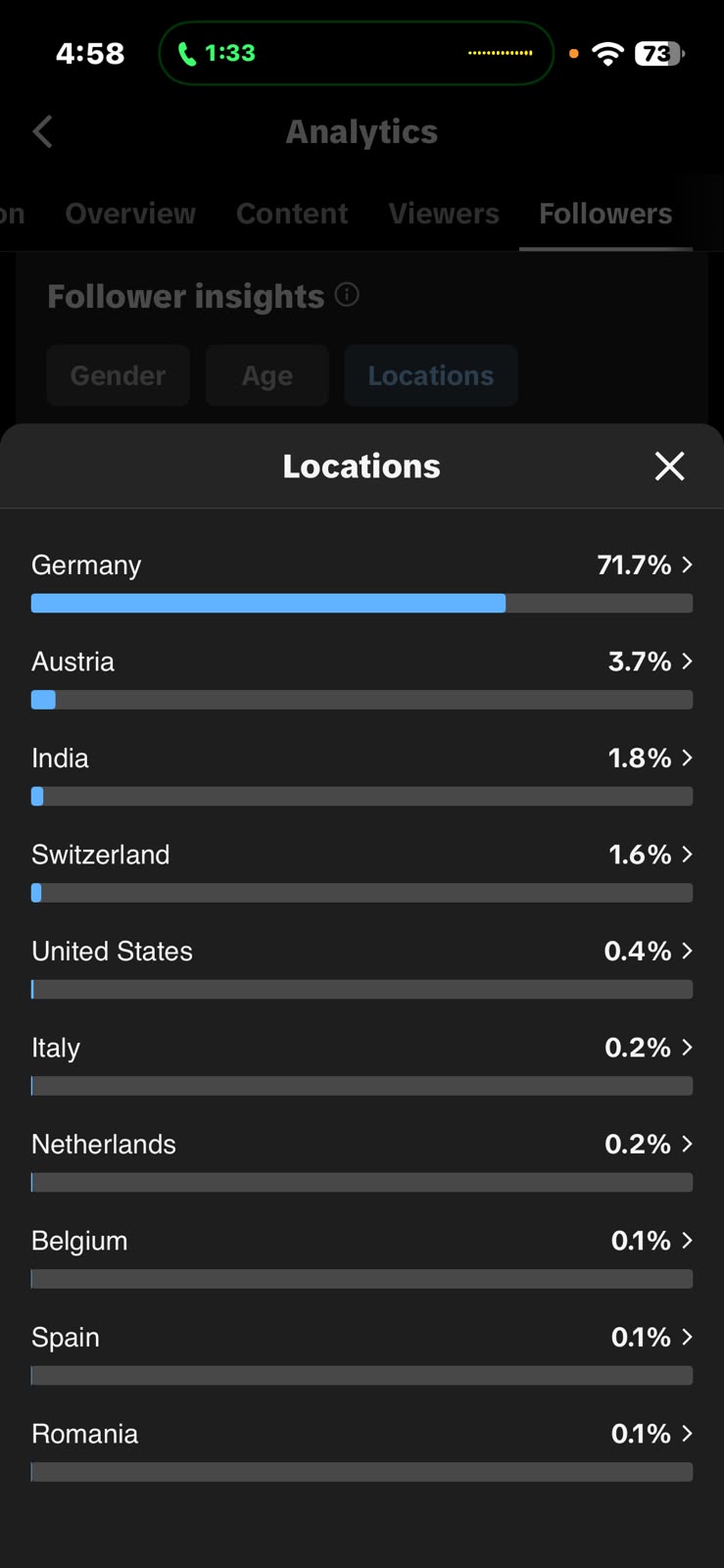Open Switzerland location details chevron
Viewport: 724px width, 1568px height.
(x=687, y=855)
